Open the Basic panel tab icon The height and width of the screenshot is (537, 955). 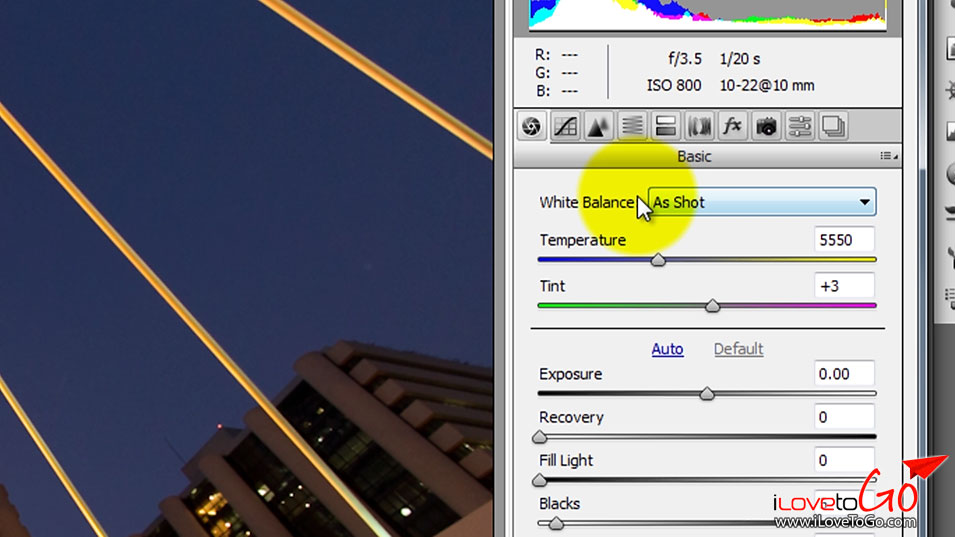pos(532,126)
